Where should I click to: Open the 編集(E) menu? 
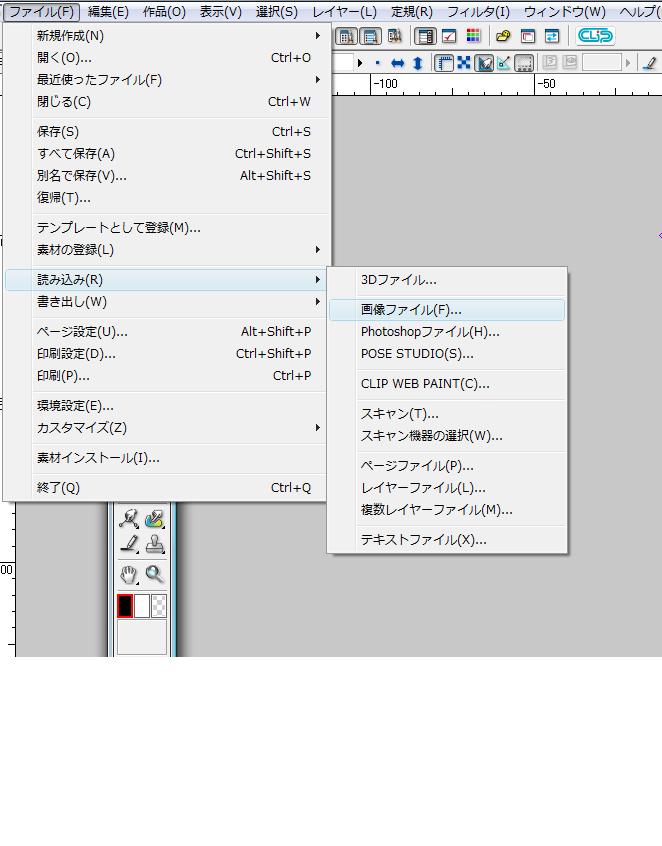tap(108, 11)
